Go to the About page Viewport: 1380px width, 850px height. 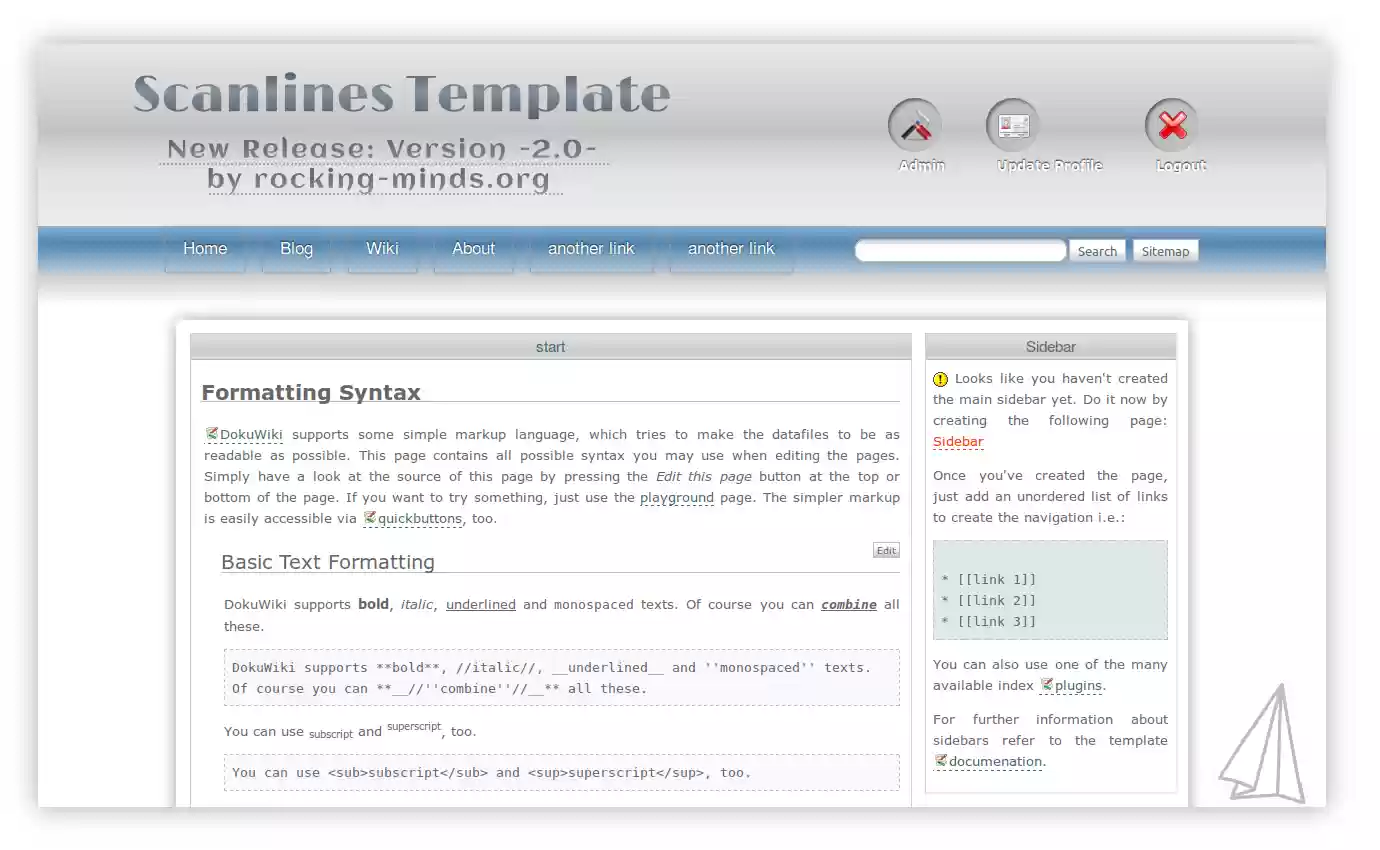point(473,249)
